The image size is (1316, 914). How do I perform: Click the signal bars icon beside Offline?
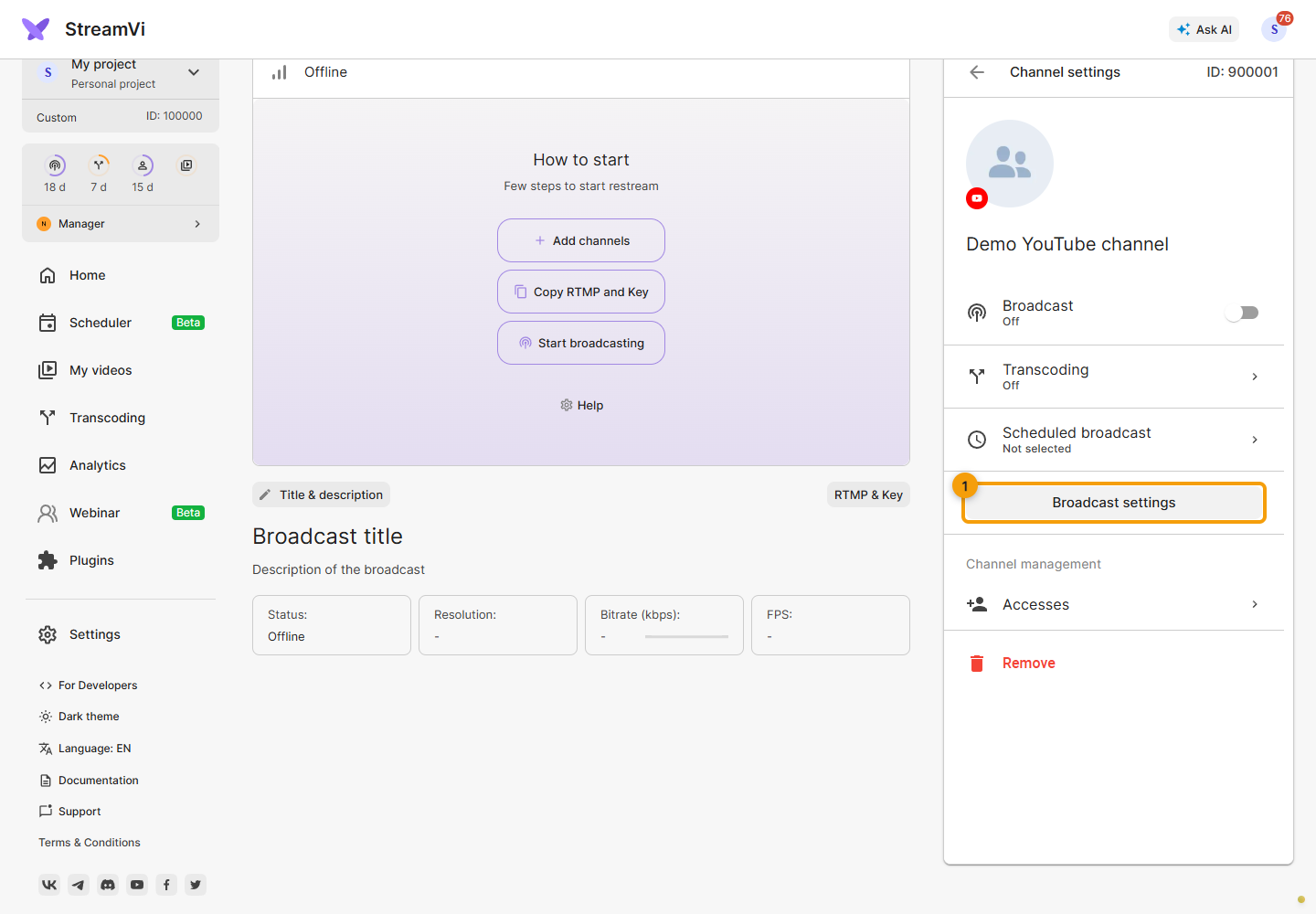[280, 72]
